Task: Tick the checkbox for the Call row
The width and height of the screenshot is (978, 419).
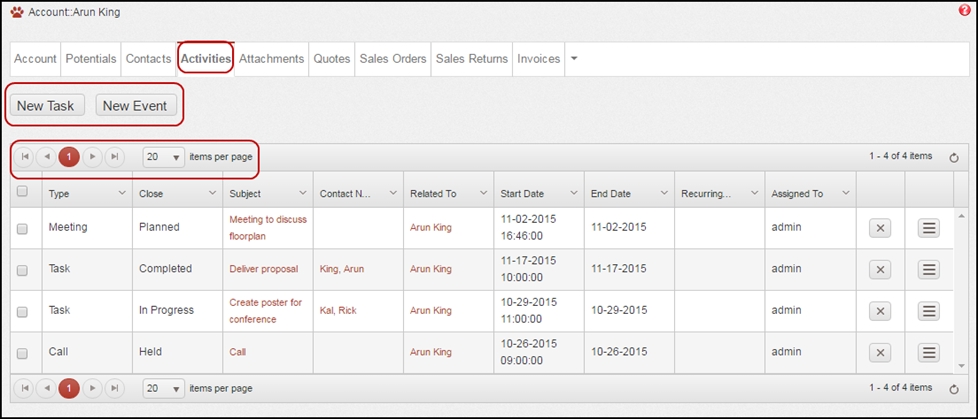Action: point(22,354)
